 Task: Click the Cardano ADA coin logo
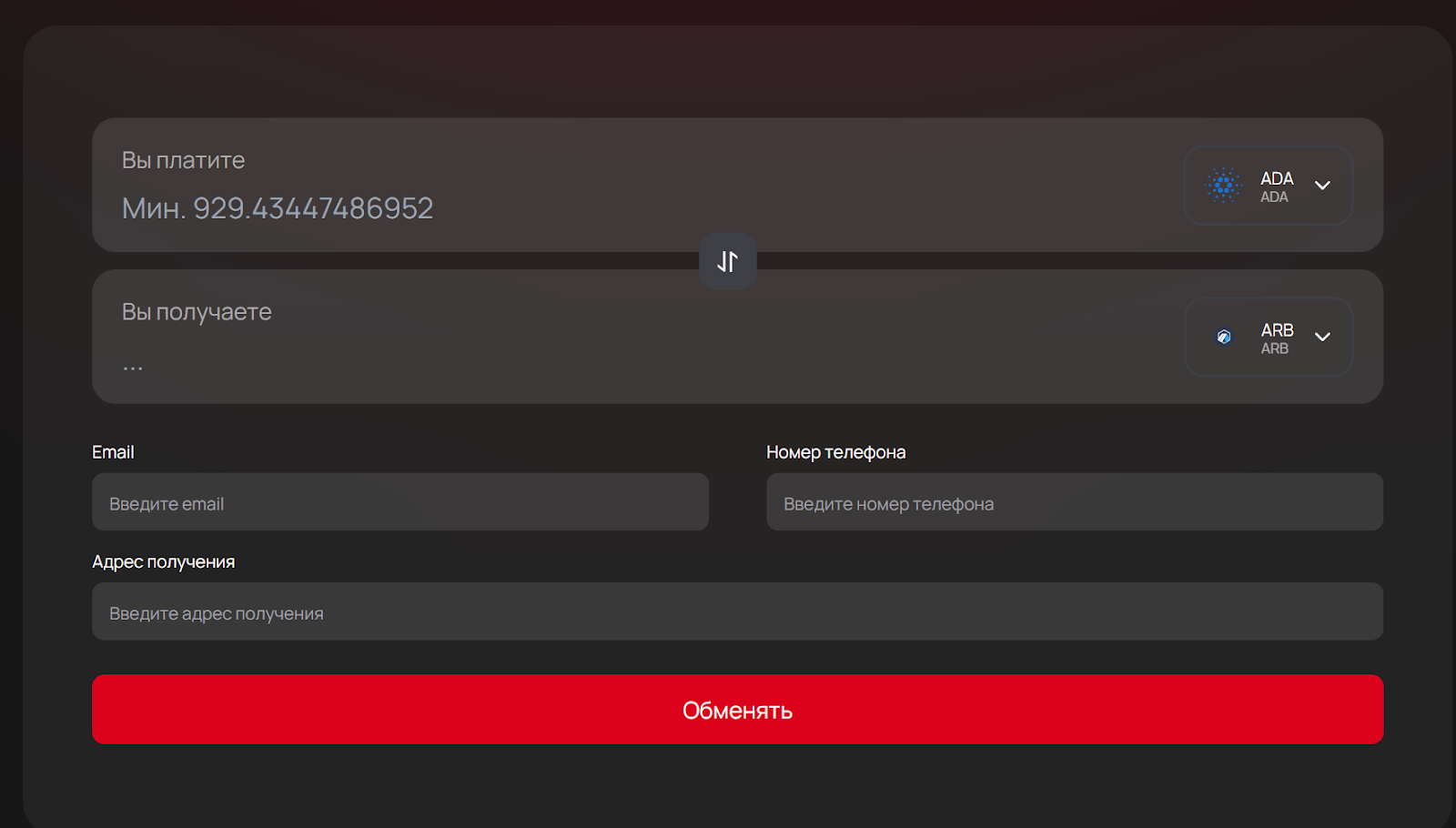click(1223, 186)
